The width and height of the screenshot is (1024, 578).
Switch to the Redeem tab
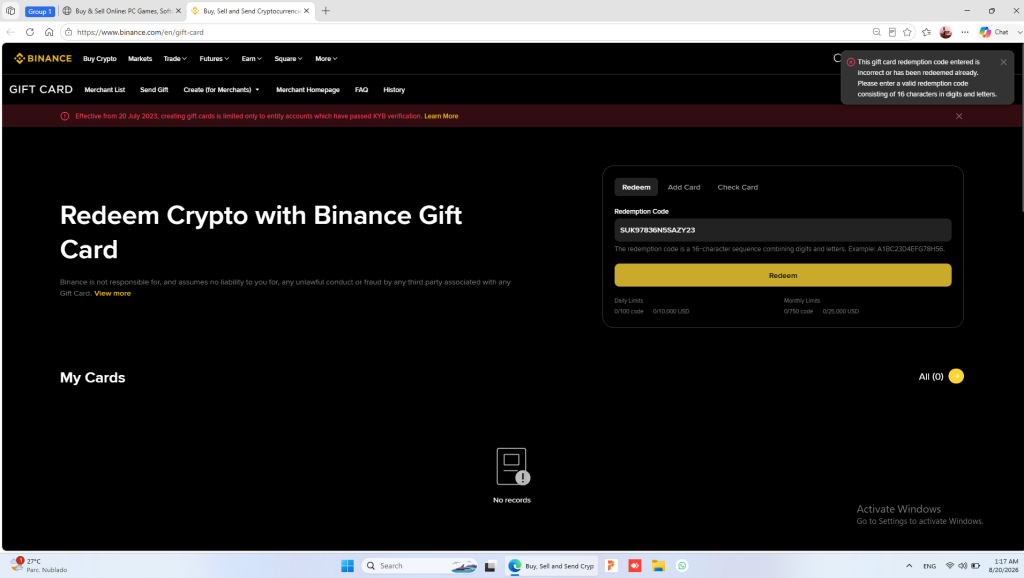click(636, 187)
